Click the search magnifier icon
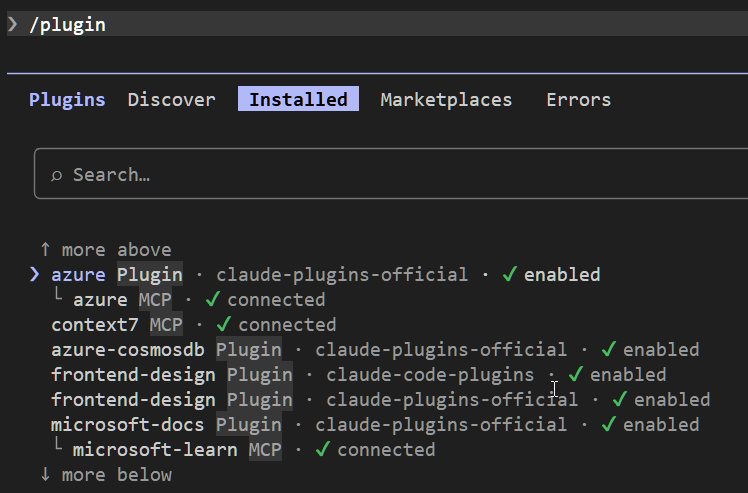 point(56,175)
